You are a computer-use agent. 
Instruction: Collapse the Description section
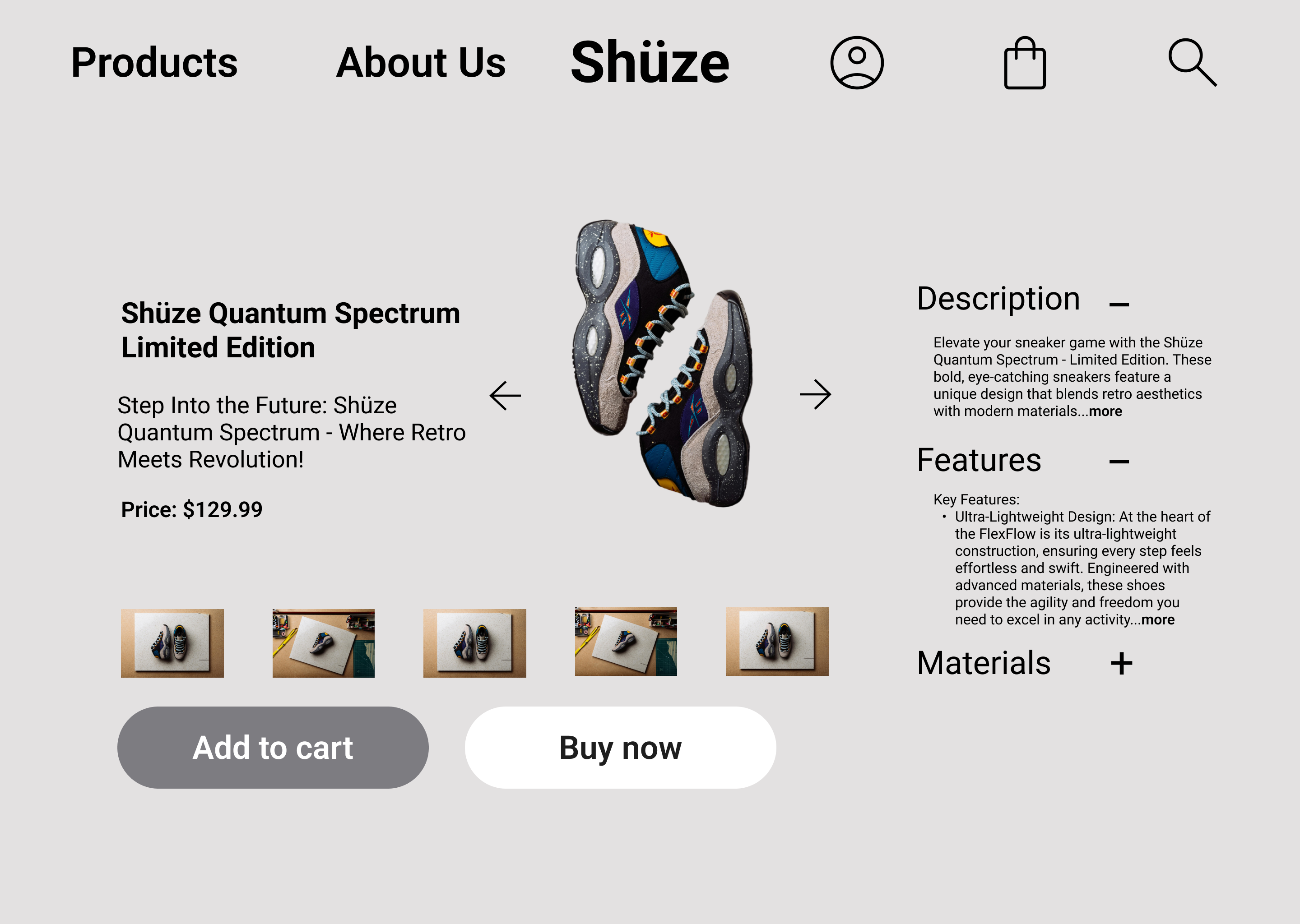(x=1119, y=305)
